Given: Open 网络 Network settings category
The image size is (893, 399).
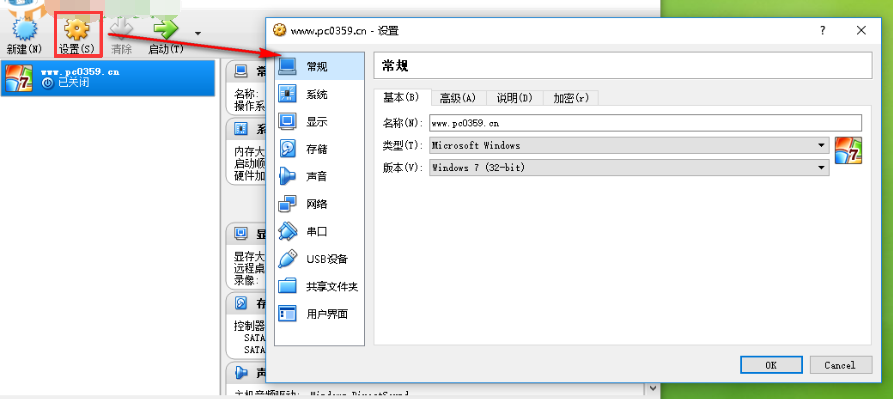Looking at the screenshot, I should click(319, 204).
